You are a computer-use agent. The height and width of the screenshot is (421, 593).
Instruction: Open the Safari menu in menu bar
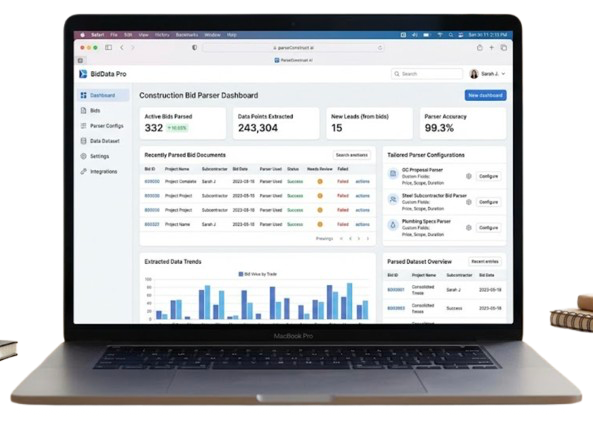(x=98, y=35)
